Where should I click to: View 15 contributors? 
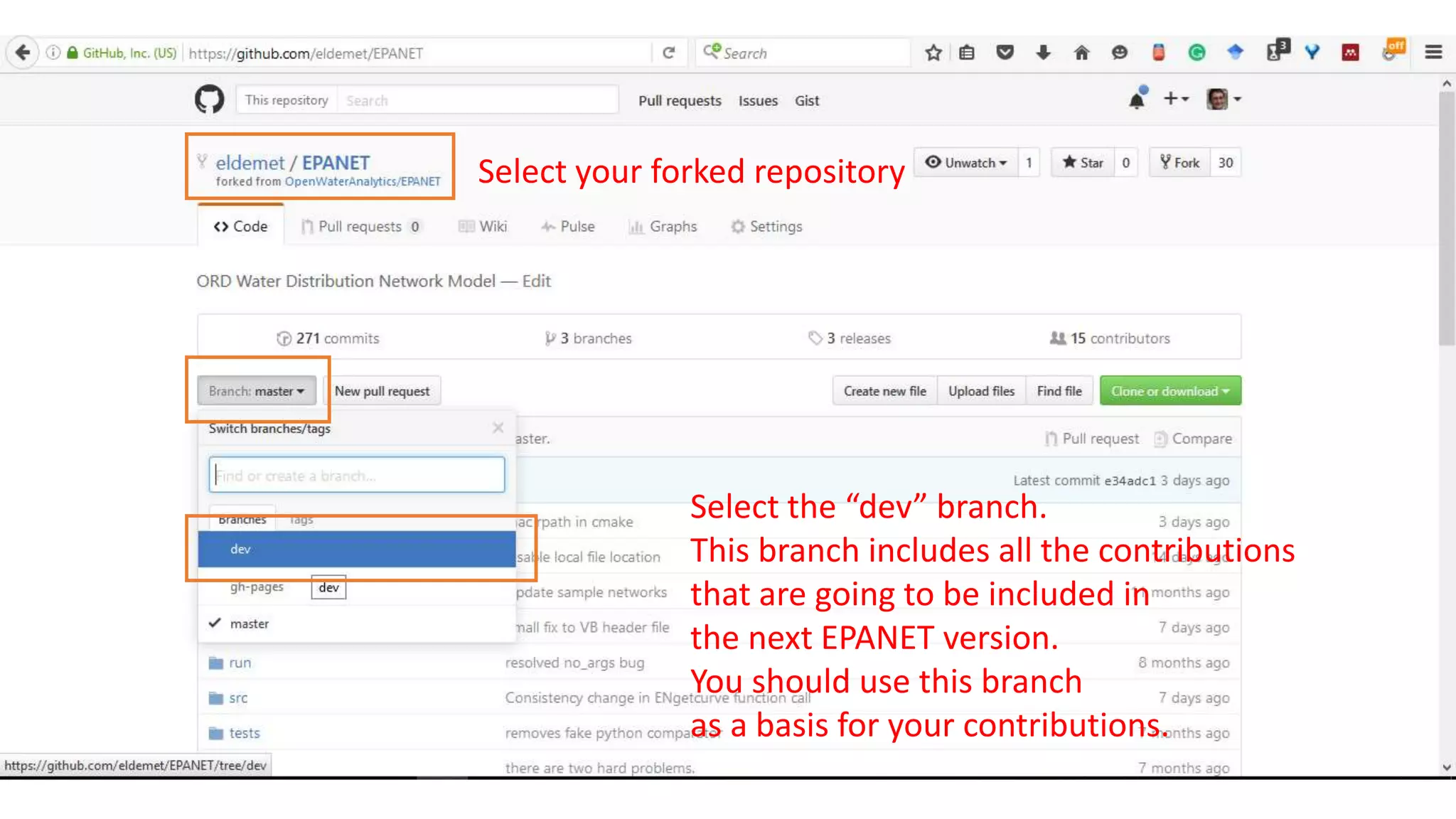[1110, 338]
